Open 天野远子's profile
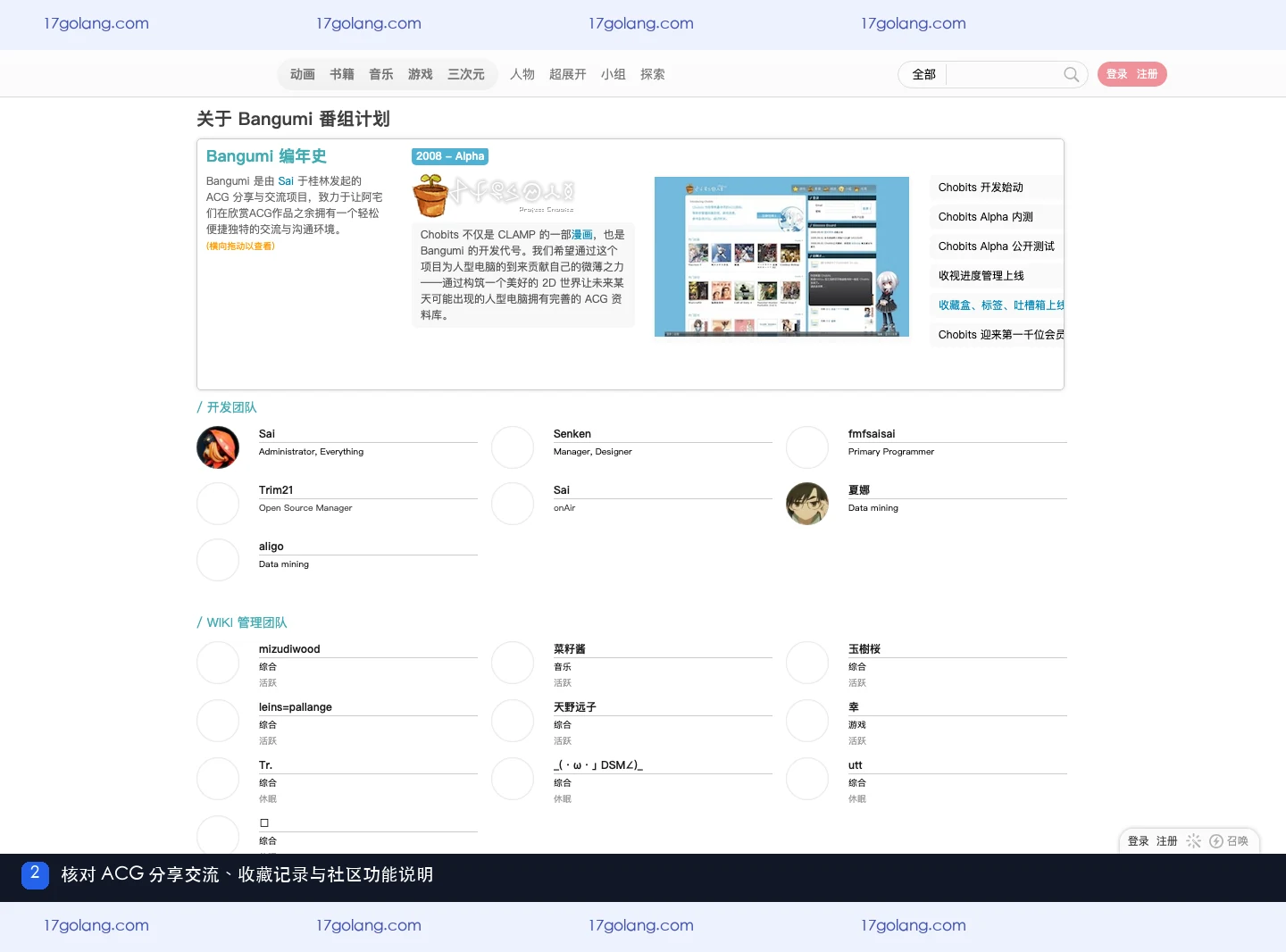This screenshot has height=952, width=1286. click(x=575, y=707)
